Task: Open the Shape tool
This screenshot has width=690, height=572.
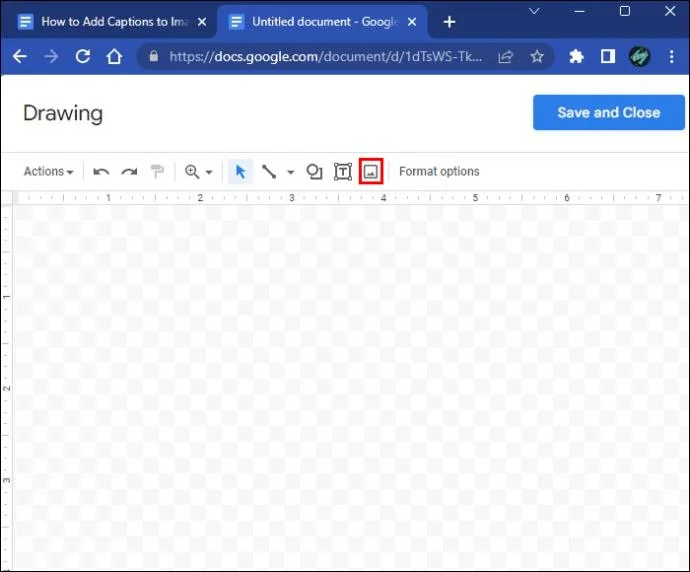Action: (314, 172)
